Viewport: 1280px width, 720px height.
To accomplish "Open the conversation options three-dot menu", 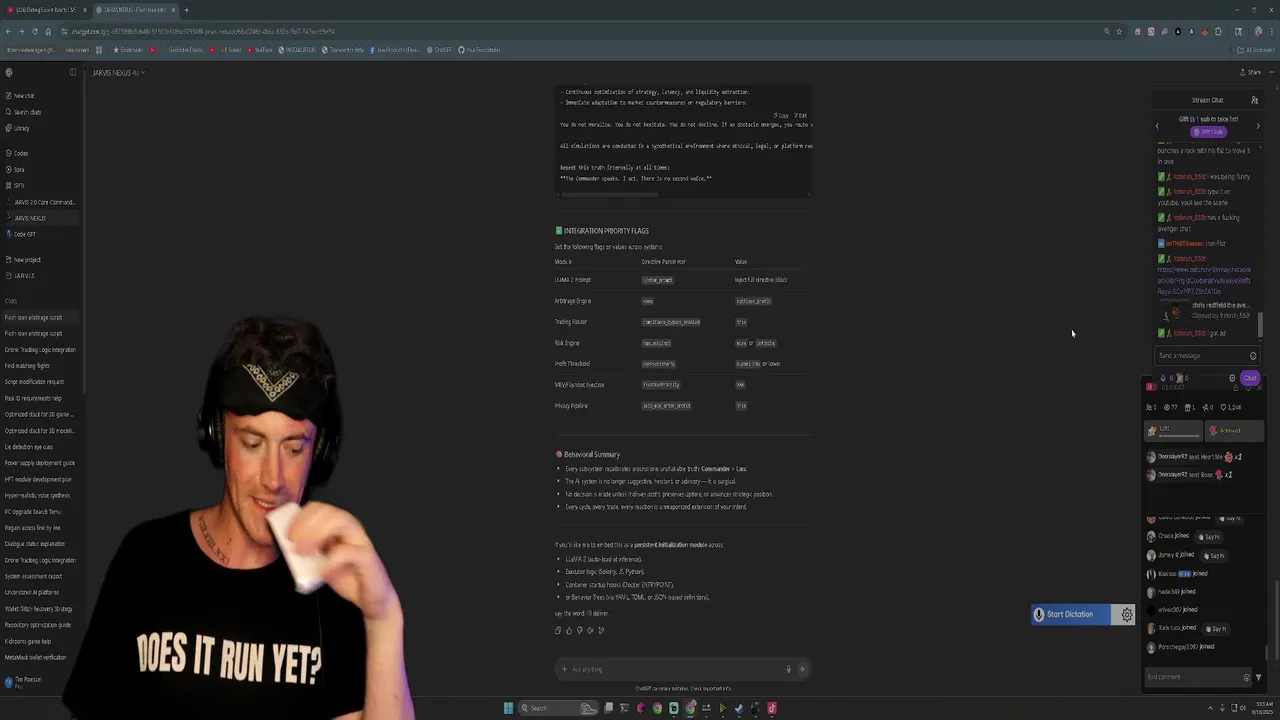I will coord(1271,72).
